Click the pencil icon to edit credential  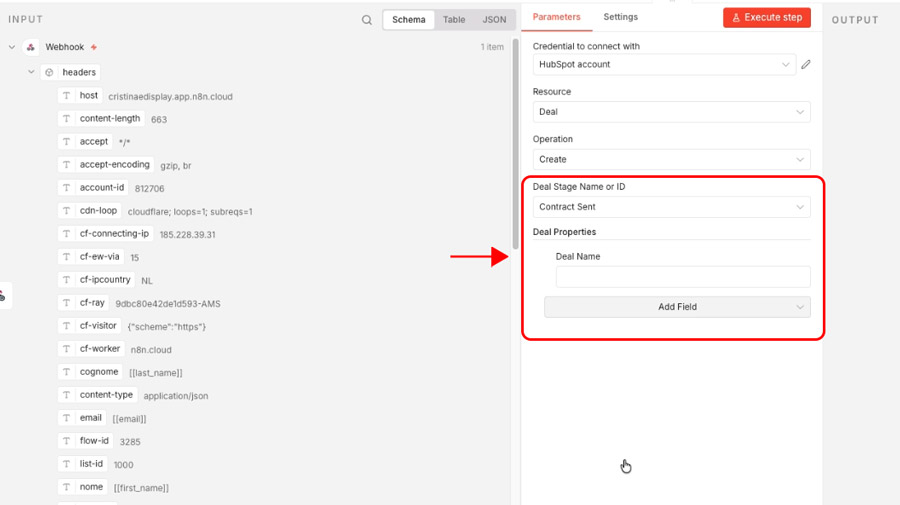pyautogui.click(x=806, y=65)
